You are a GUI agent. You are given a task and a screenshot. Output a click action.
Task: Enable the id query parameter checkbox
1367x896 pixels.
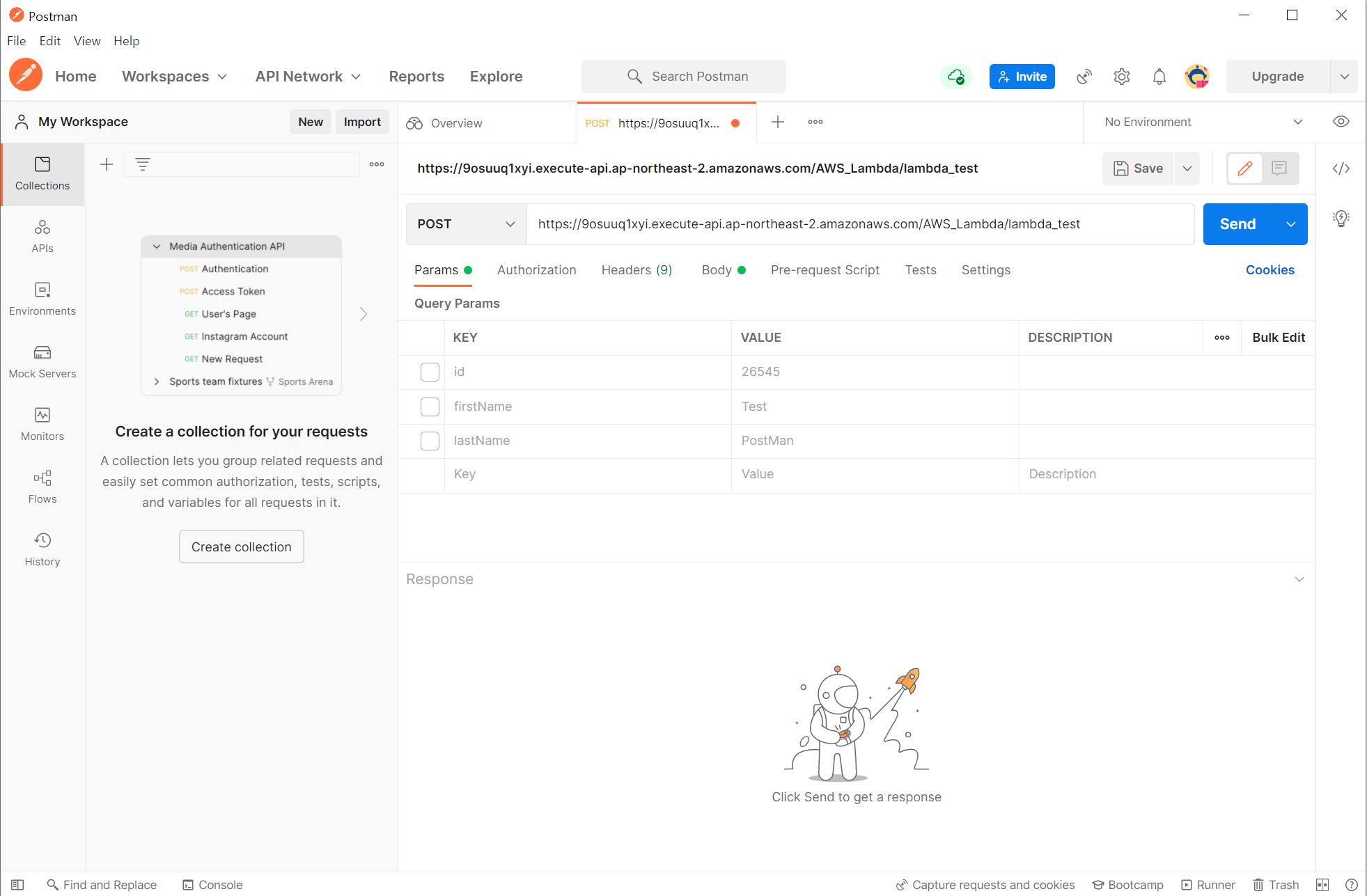pos(430,372)
